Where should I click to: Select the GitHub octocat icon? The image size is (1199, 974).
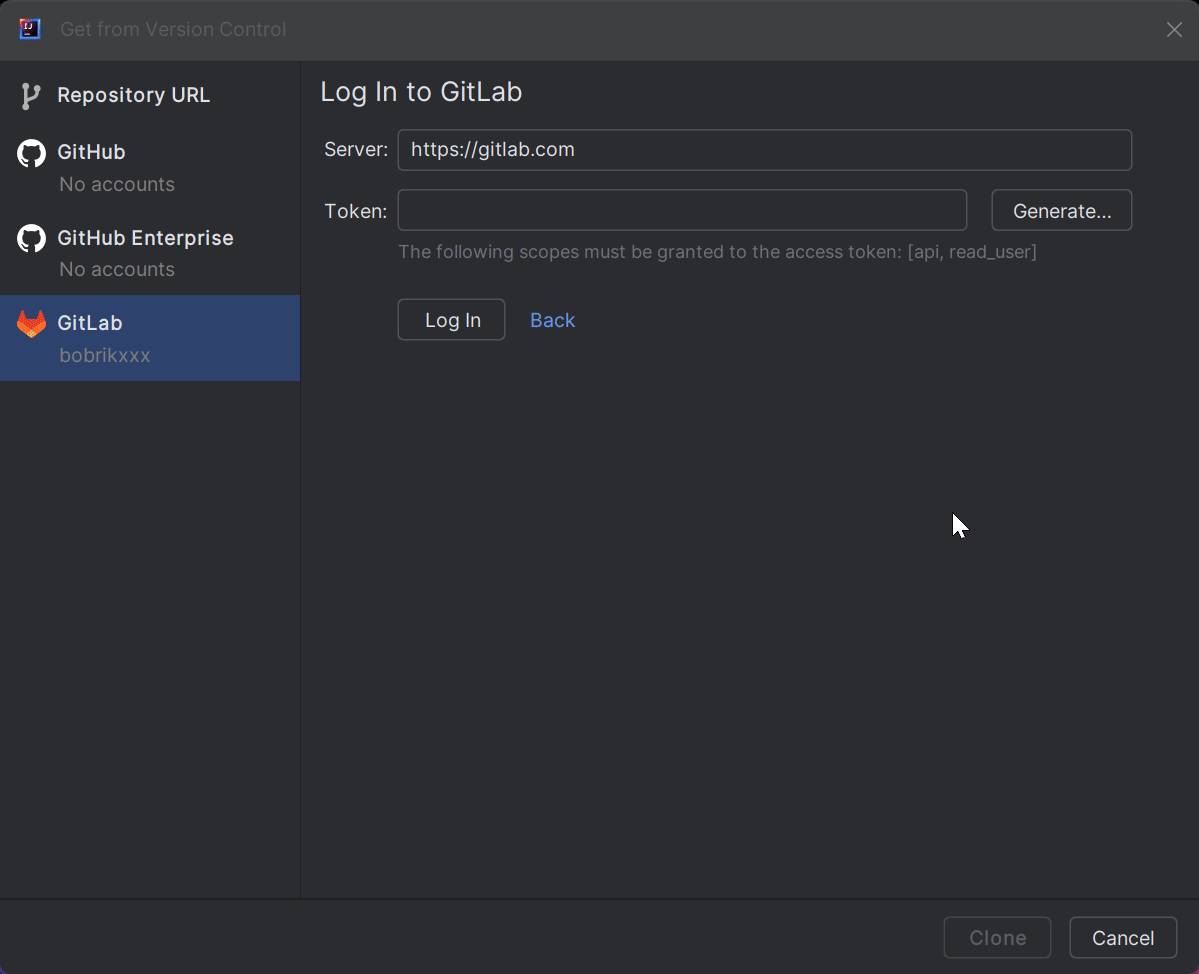coord(31,152)
